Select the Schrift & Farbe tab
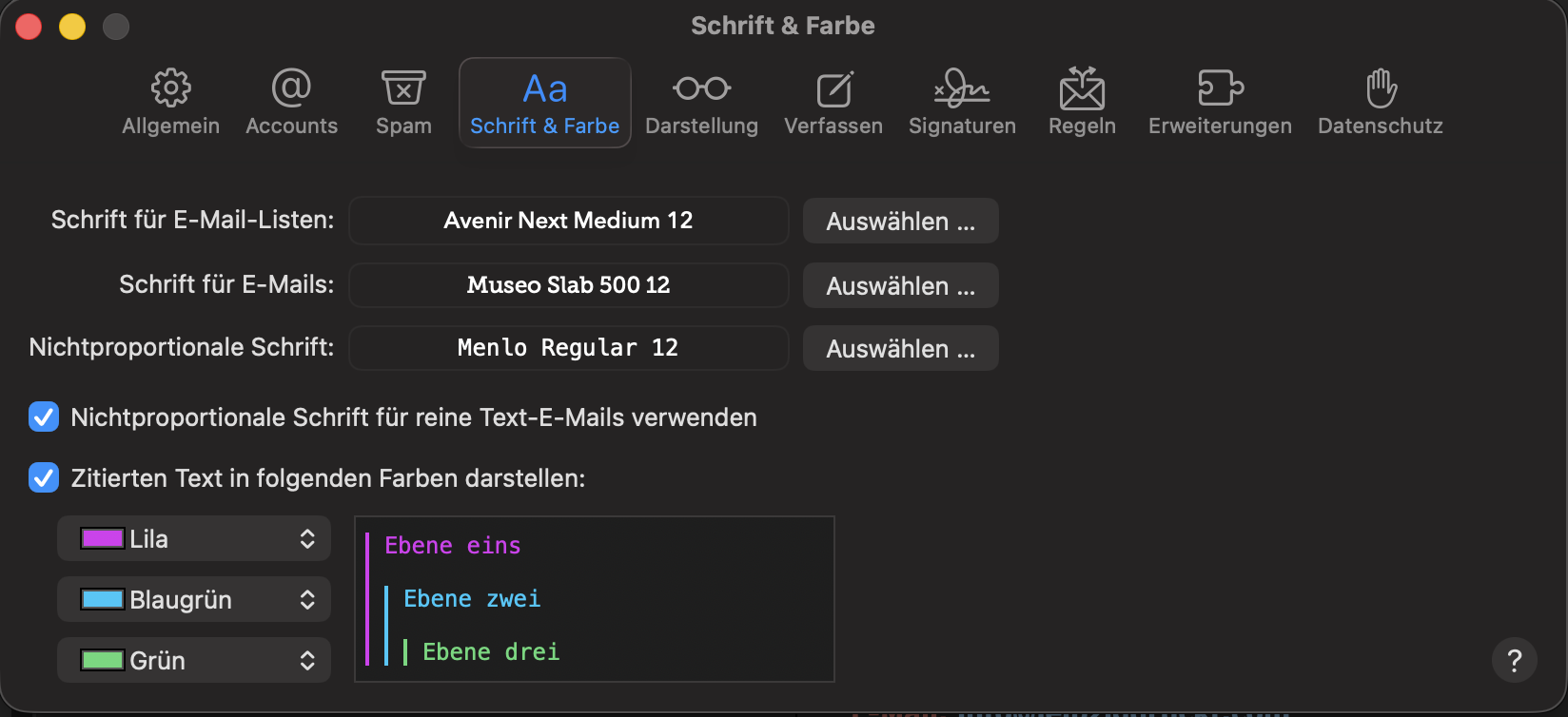Image resolution: width=1568 pixels, height=717 pixels. click(x=545, y=103)
